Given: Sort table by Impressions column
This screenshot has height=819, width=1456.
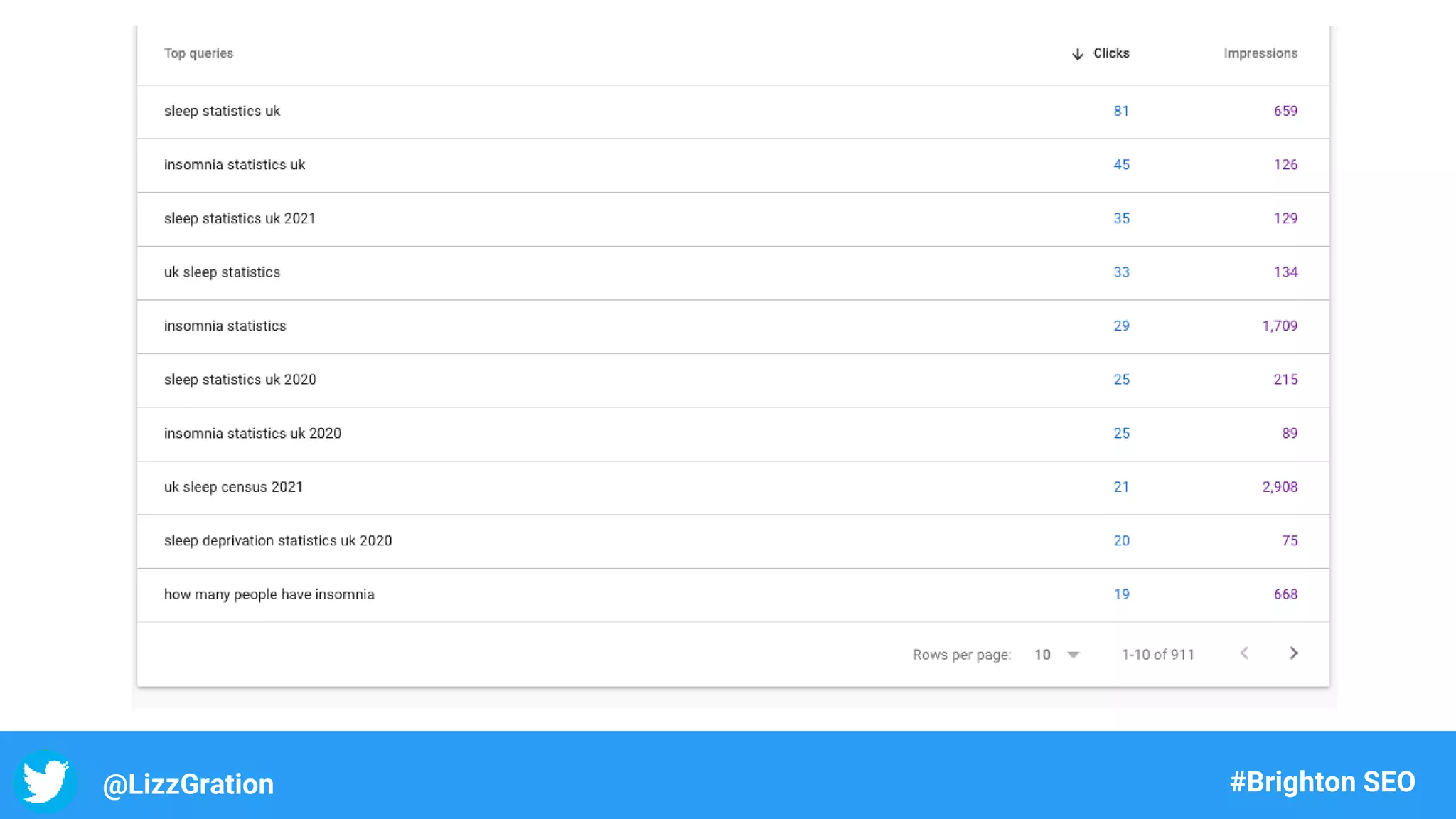Looking at the screenshot, I should point(1260,53).
